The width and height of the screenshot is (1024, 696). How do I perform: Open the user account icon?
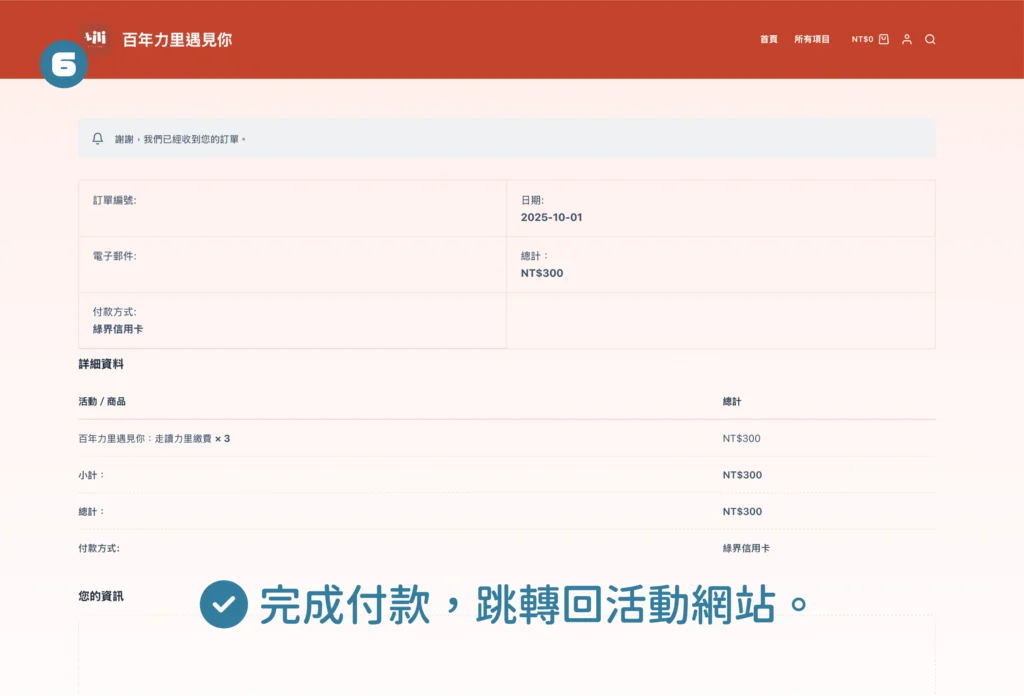tap(907, 39)
